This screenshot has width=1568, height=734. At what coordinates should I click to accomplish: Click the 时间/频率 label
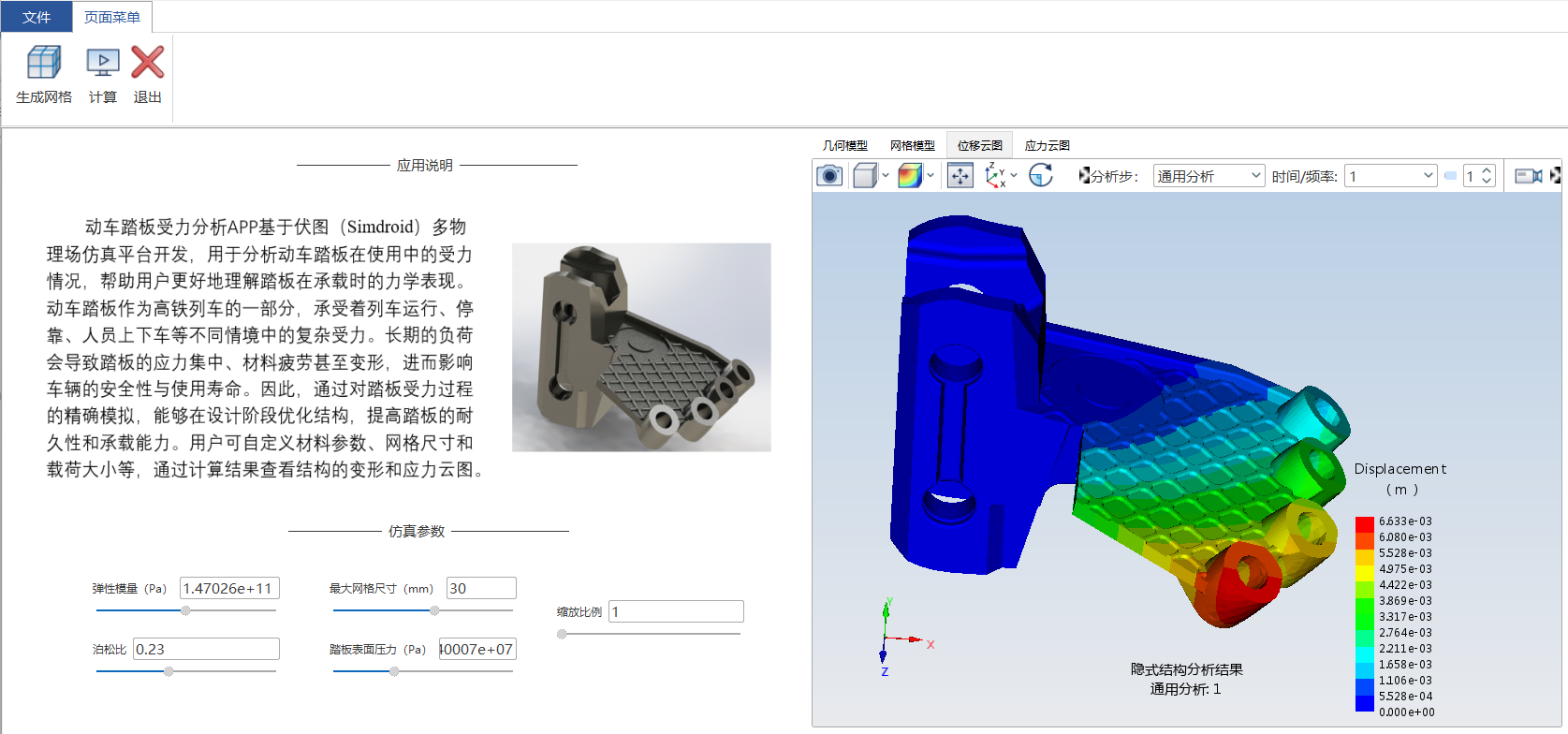(x=1304, y=176)
